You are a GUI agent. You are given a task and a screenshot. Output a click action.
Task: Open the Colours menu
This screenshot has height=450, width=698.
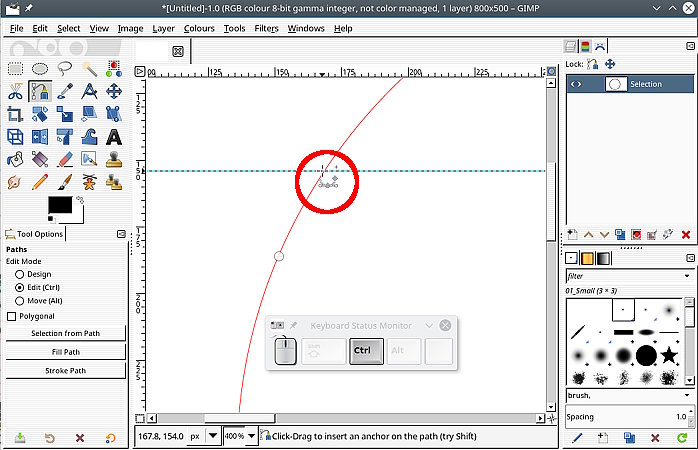tap(199, 29)
